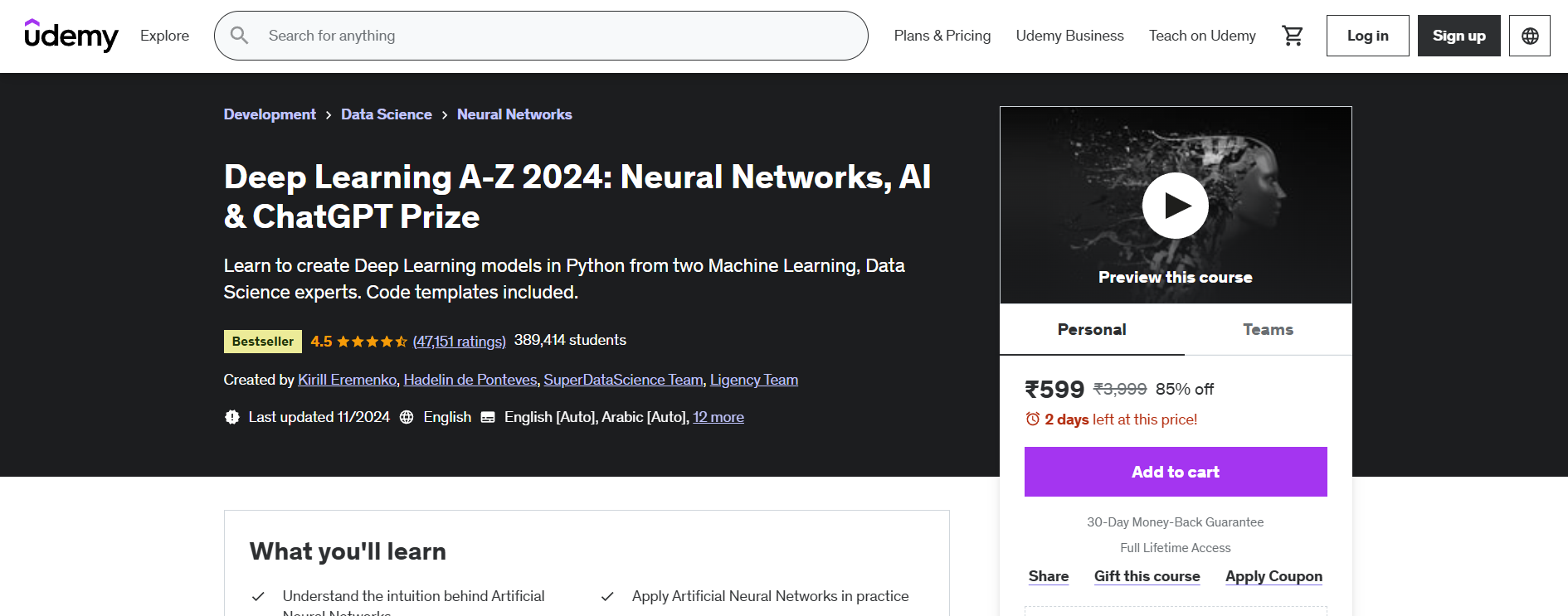Go to Plans & Pricing
This screenshot has height=616, width=1568.
(x=942, y=36)
